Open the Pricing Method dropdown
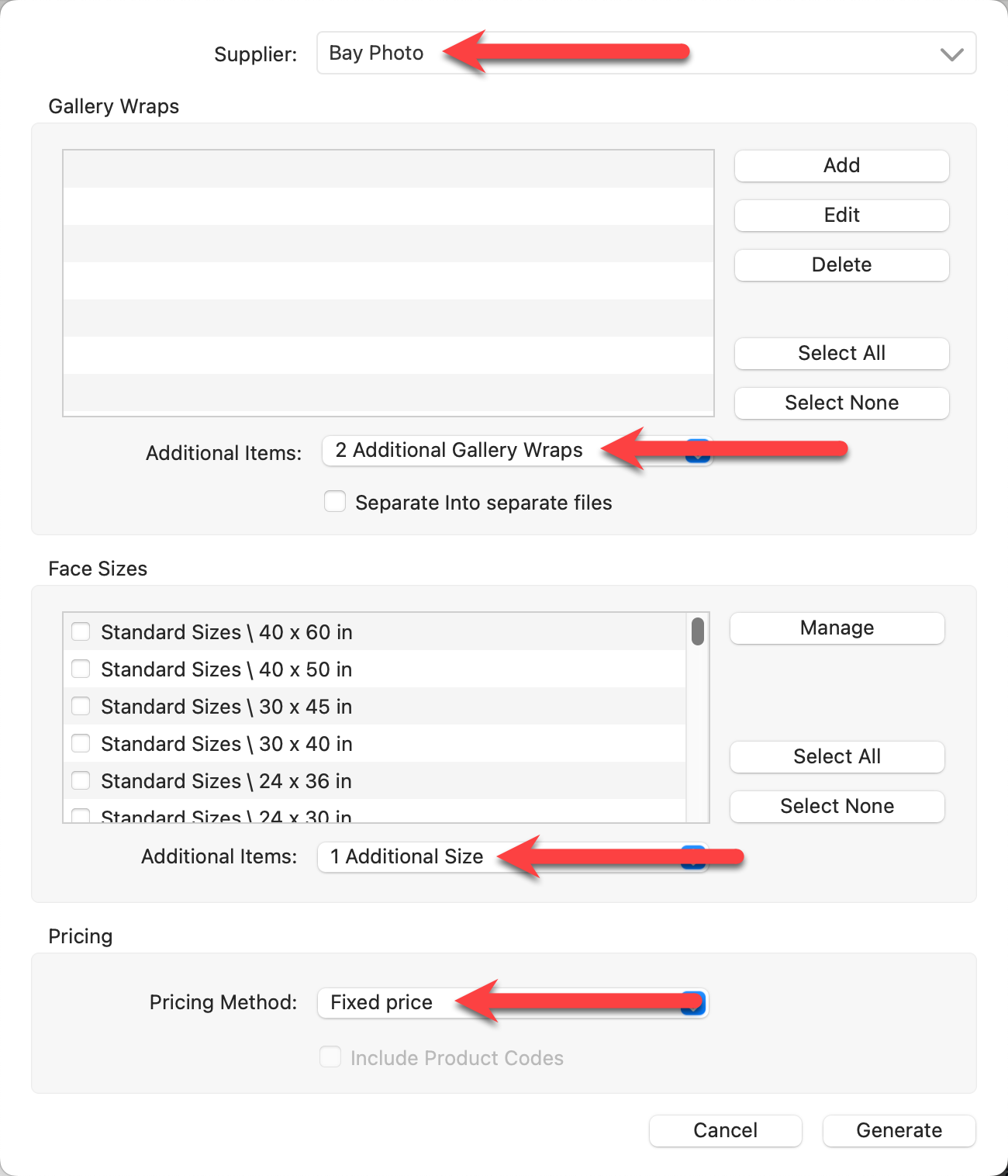Viewport: 1008px width, 1176px height. [x=693, y=1003]
